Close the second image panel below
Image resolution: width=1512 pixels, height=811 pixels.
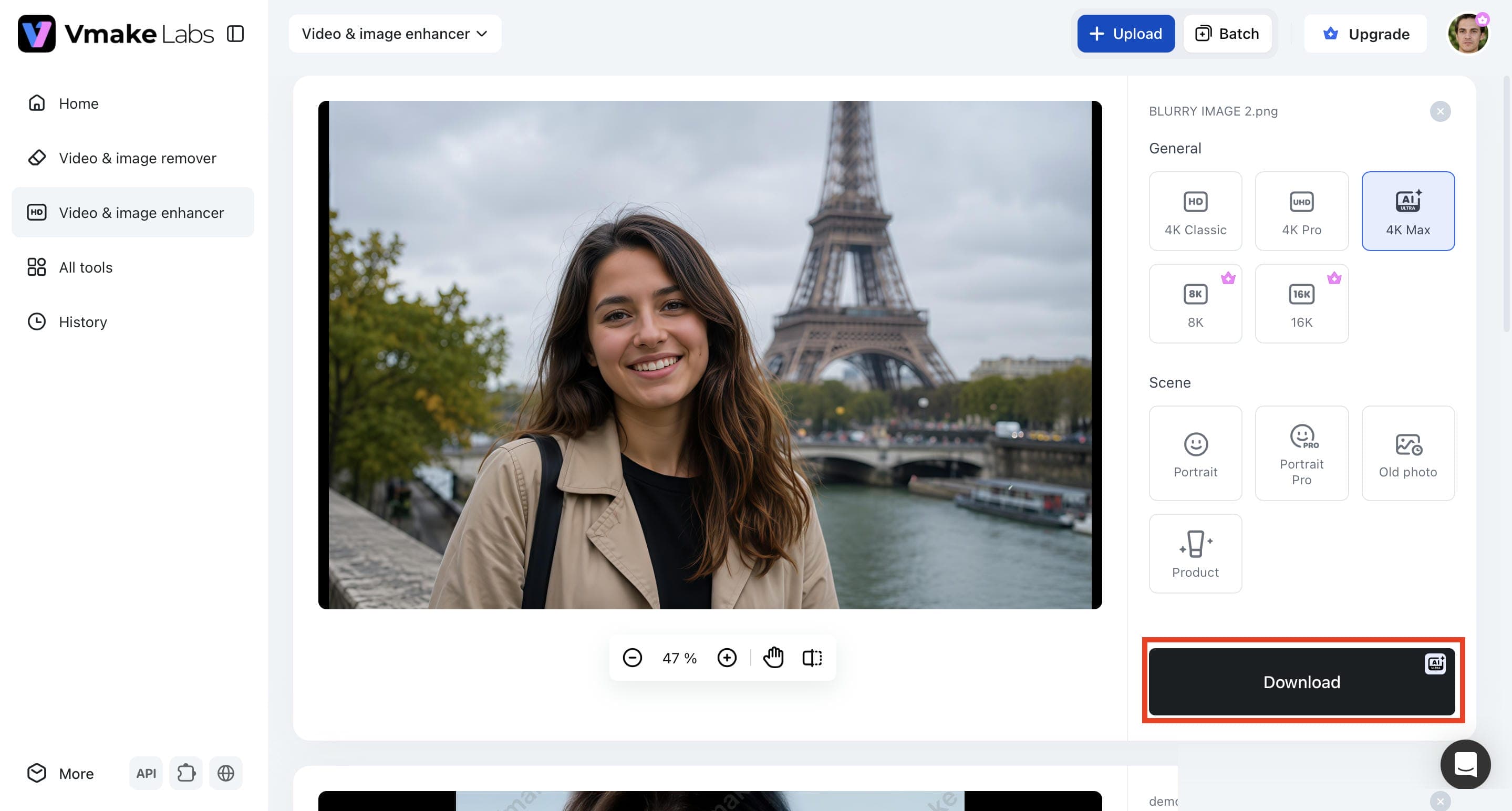click(1440, 801)
